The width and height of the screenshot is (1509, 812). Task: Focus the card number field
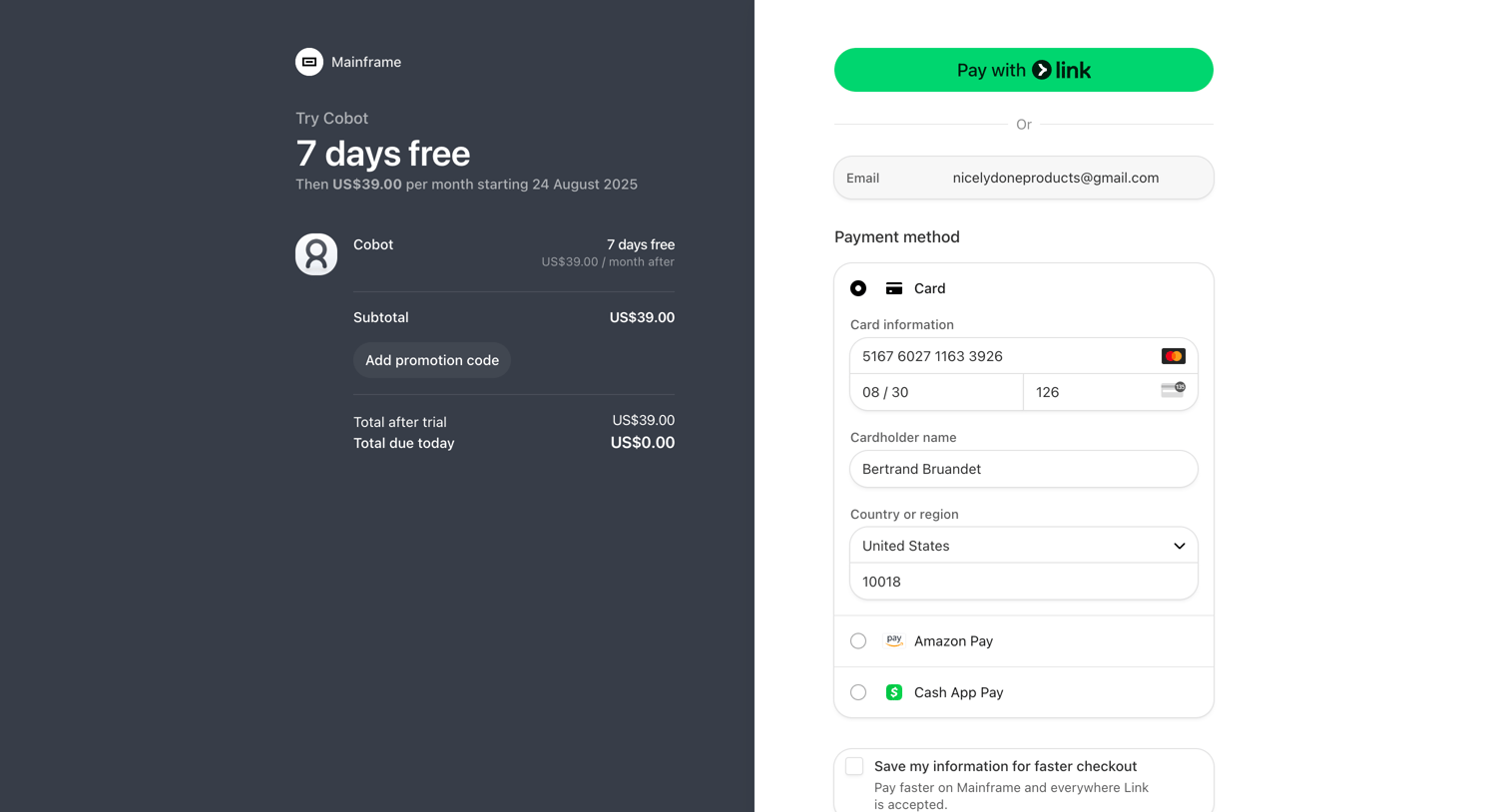(x=1024, y=356)
